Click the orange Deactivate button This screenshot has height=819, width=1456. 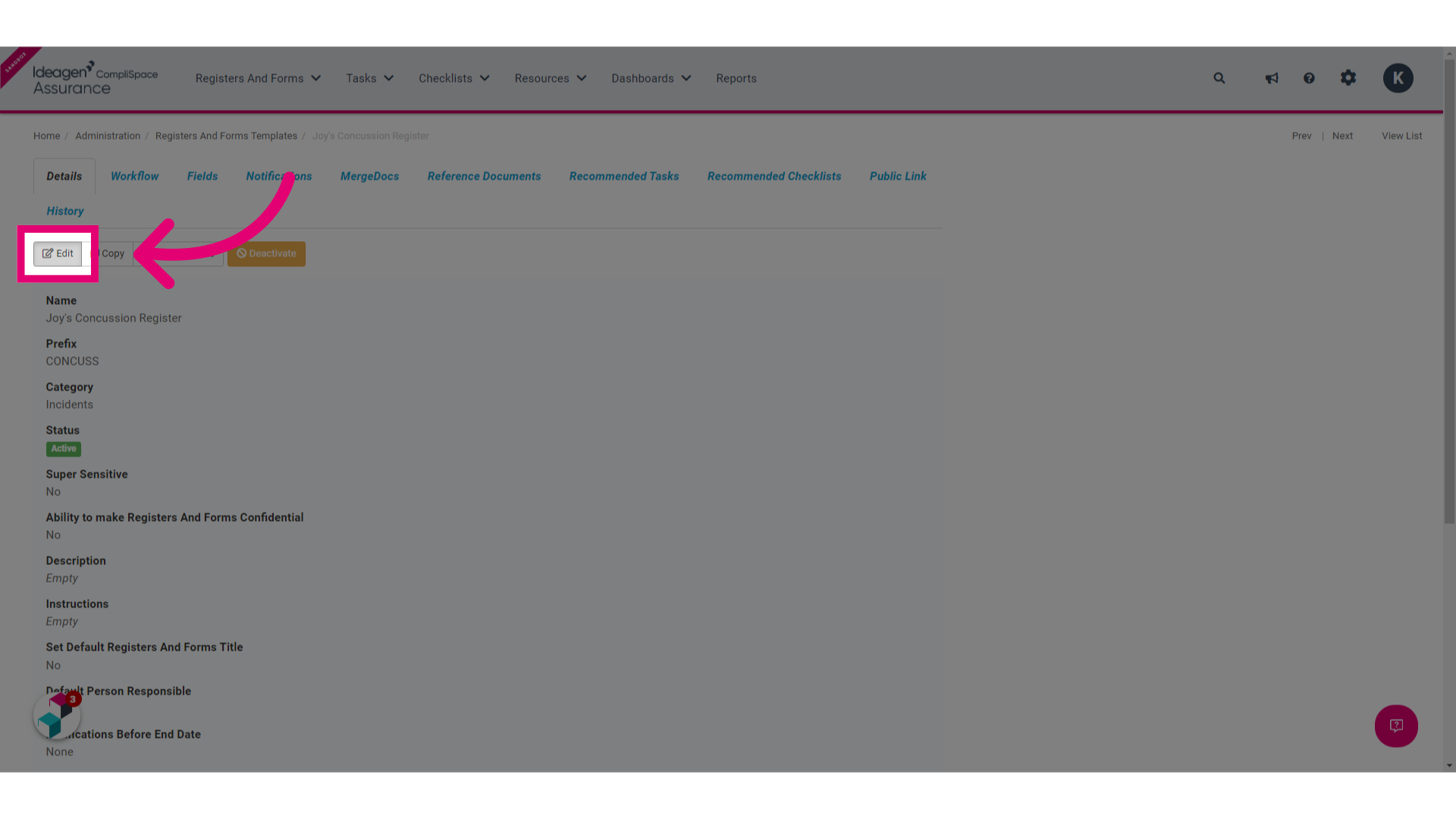[266, 254]
